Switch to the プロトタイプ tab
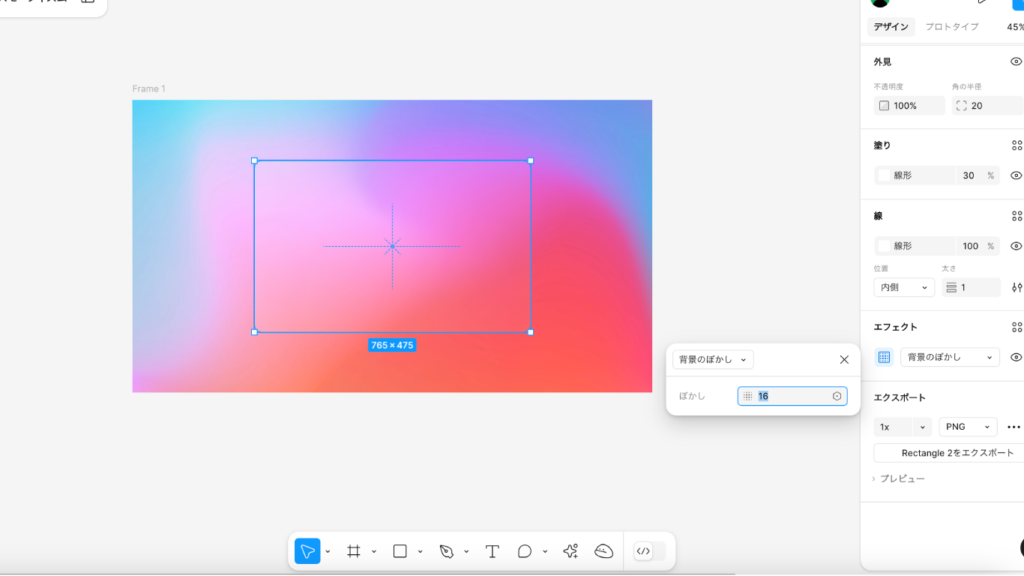This screenshot has height=576, width=1024. 951,27
